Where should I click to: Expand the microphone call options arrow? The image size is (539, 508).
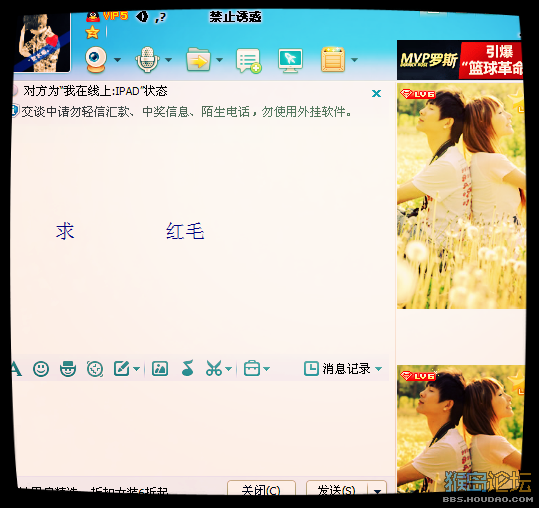pos(168,60)
